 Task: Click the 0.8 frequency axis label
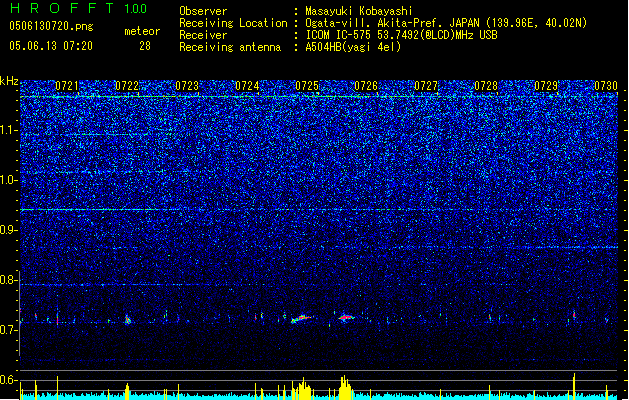9,280
